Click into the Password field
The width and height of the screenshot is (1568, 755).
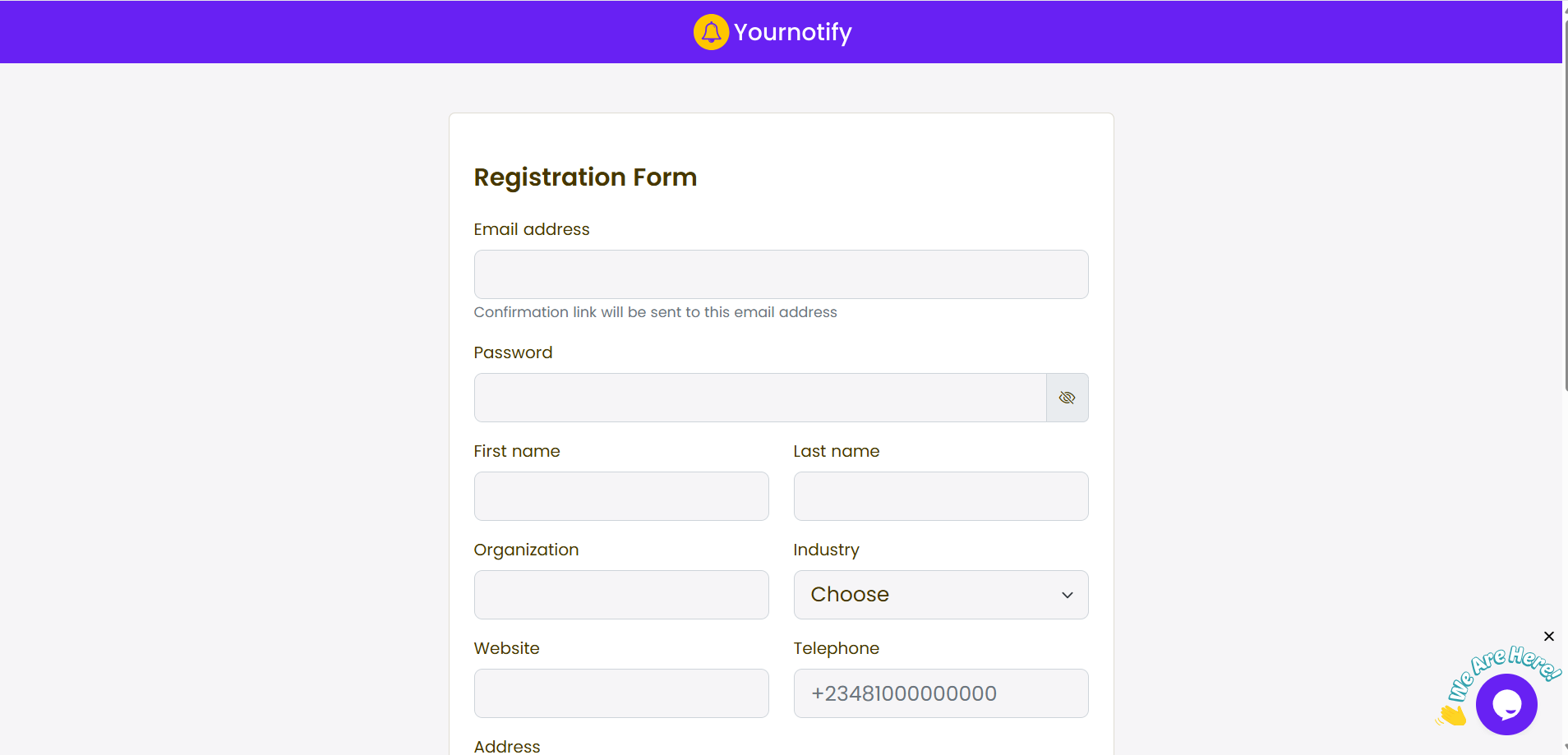pyautogui.click(x=759, y=398)
